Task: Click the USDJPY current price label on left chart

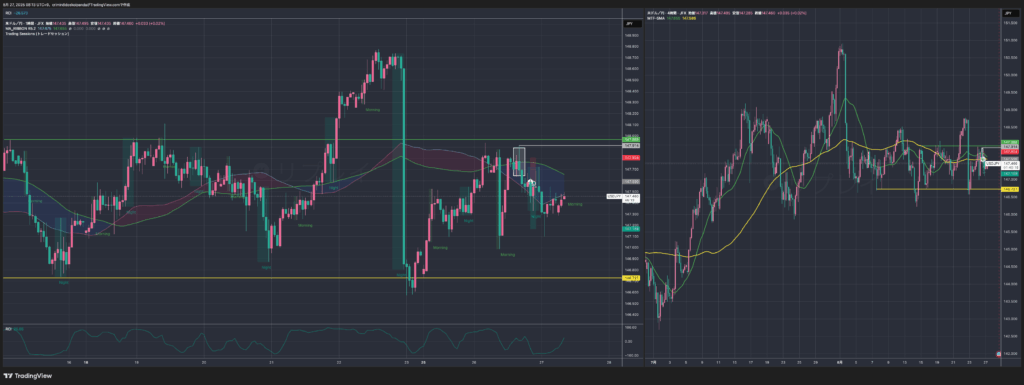Action: [623, 196]
